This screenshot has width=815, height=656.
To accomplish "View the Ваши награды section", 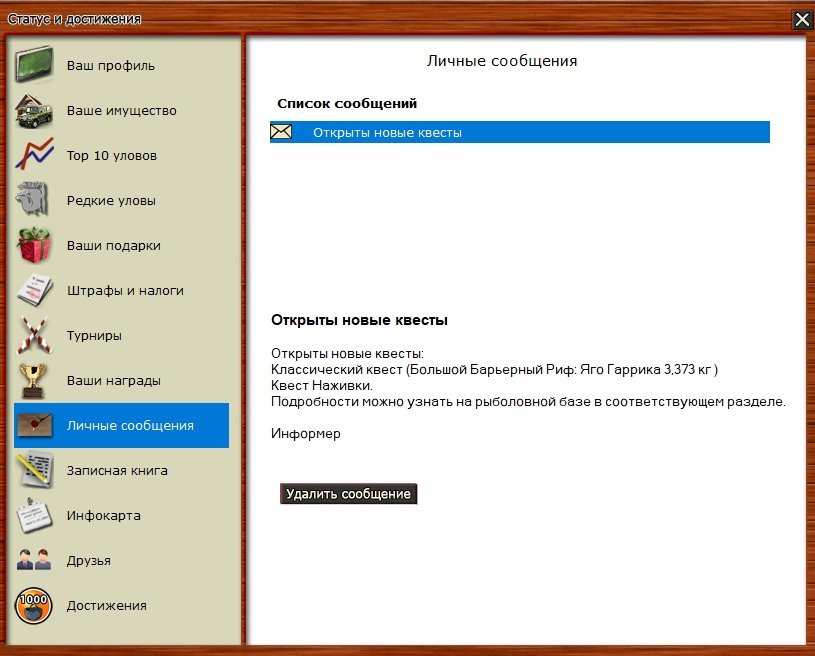I will [113, 381].
